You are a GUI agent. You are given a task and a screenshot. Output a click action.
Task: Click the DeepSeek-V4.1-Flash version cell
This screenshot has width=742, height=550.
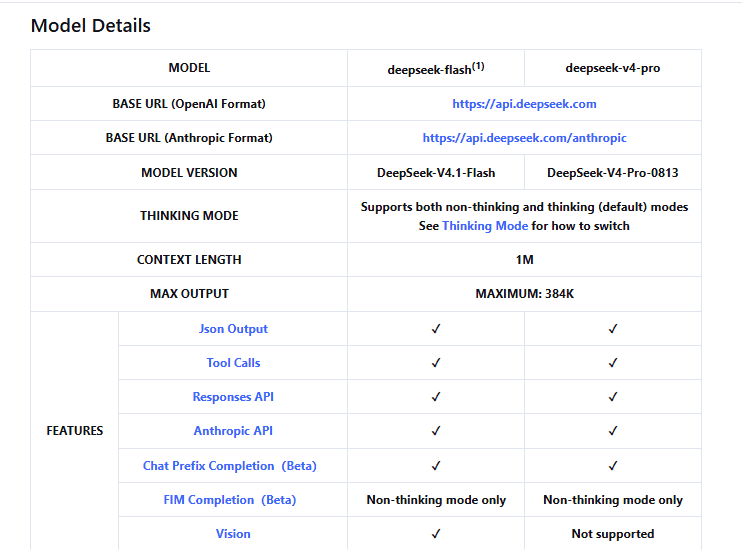tap(436, 173)
